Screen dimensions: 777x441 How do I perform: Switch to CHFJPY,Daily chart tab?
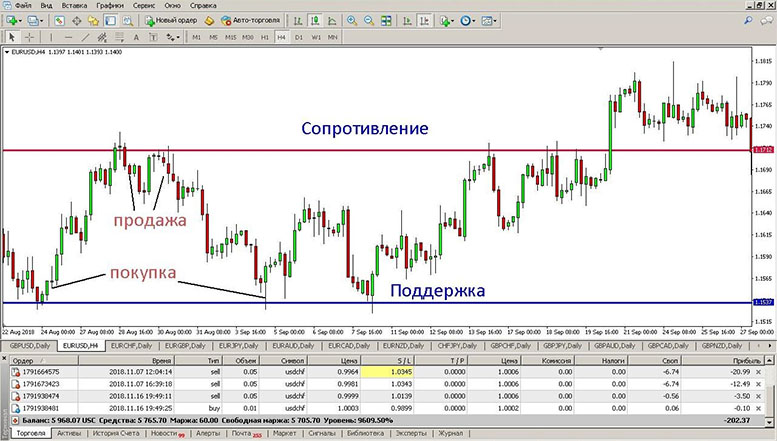(457, 346)
